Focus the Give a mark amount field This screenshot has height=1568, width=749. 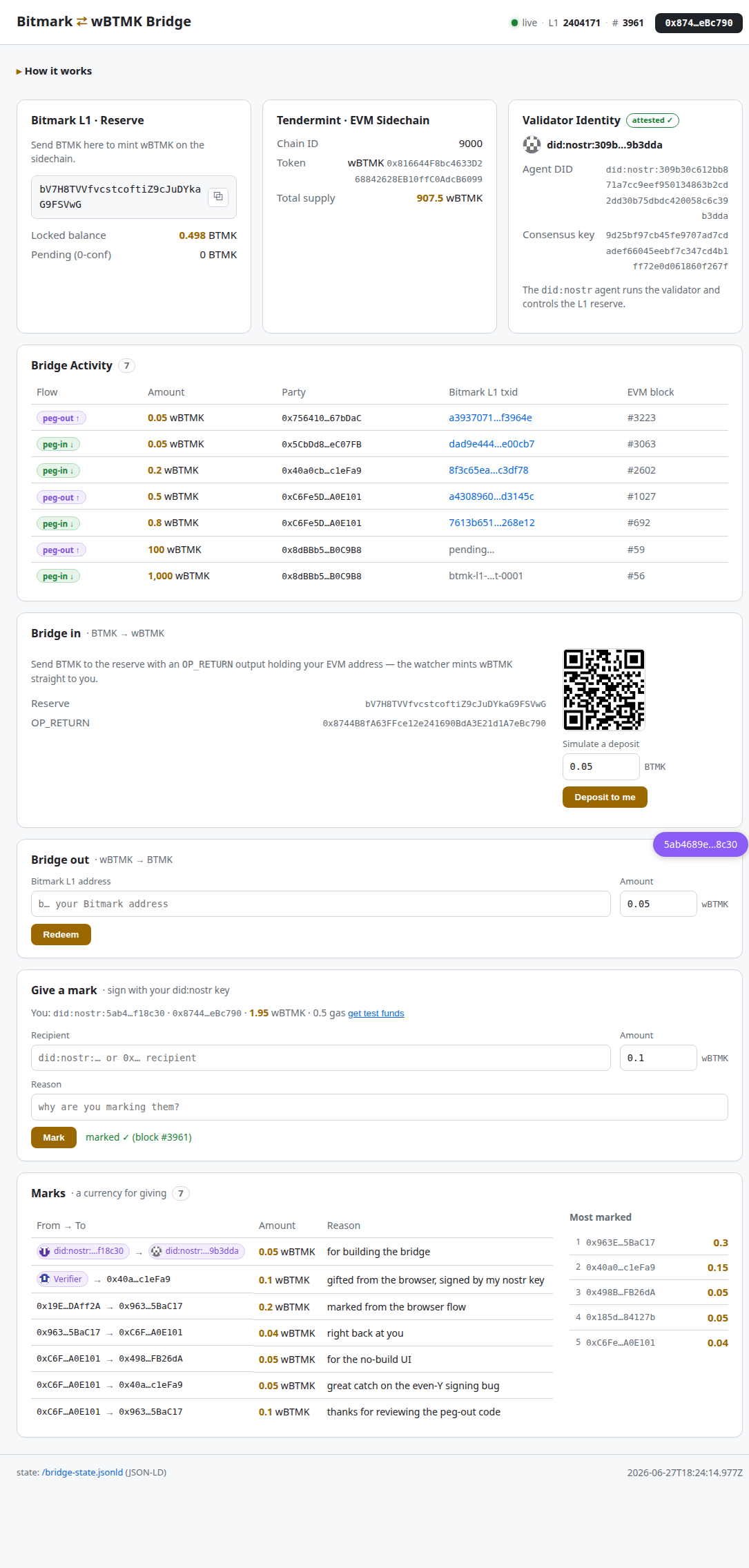coord(658,1058)
